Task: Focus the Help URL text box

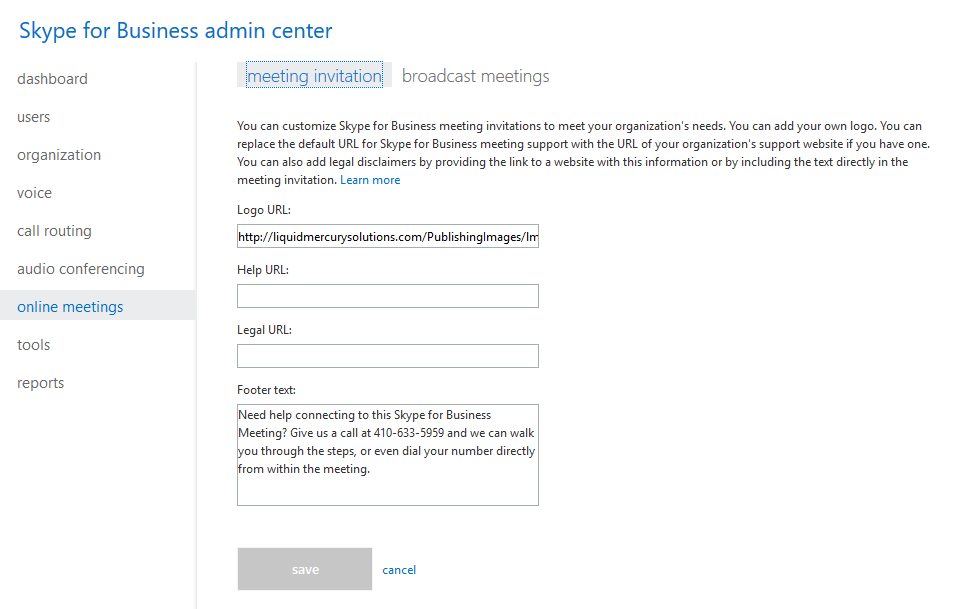Action: coord(388,296)
